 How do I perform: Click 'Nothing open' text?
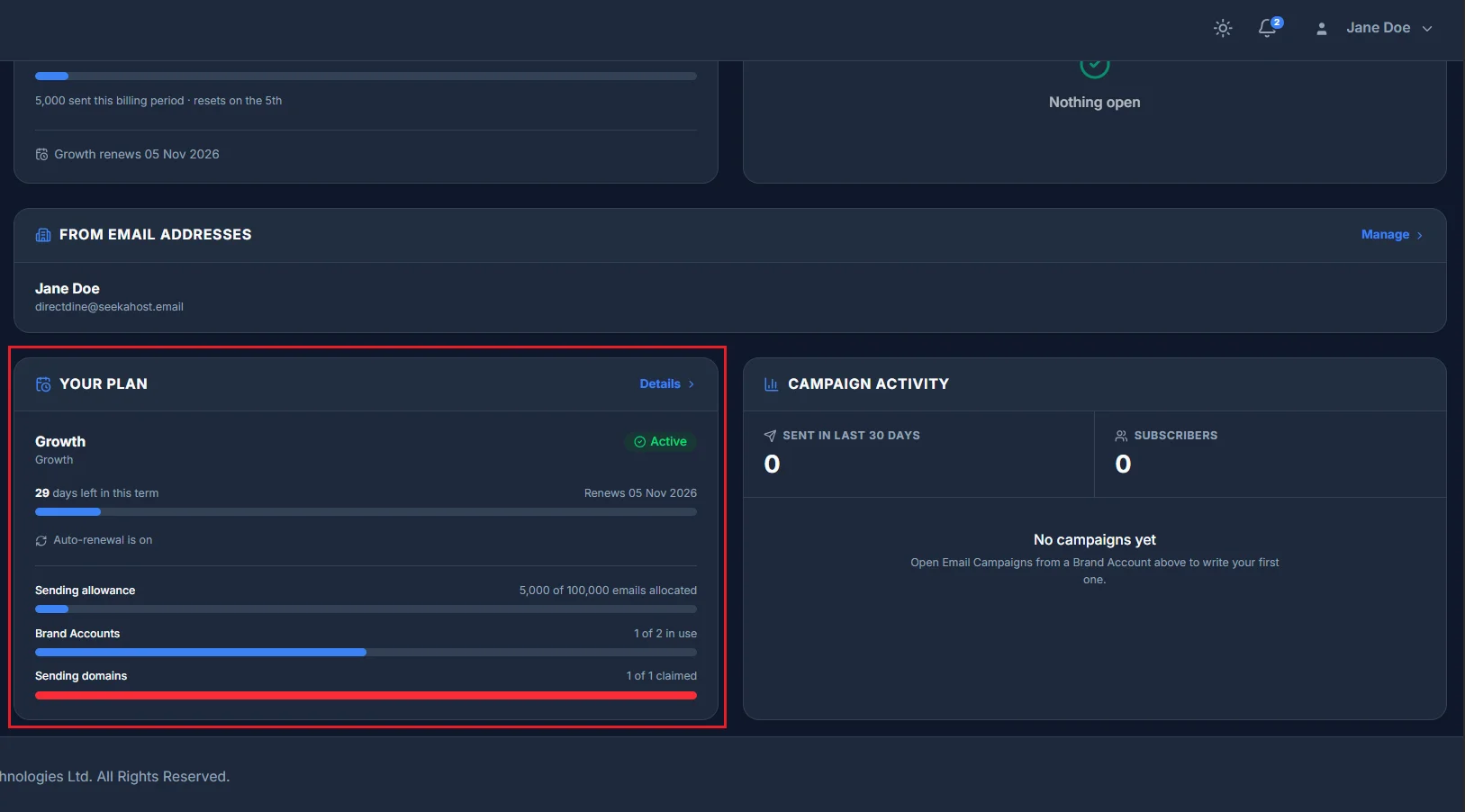pyautogui.click(x=1095, y=103)
